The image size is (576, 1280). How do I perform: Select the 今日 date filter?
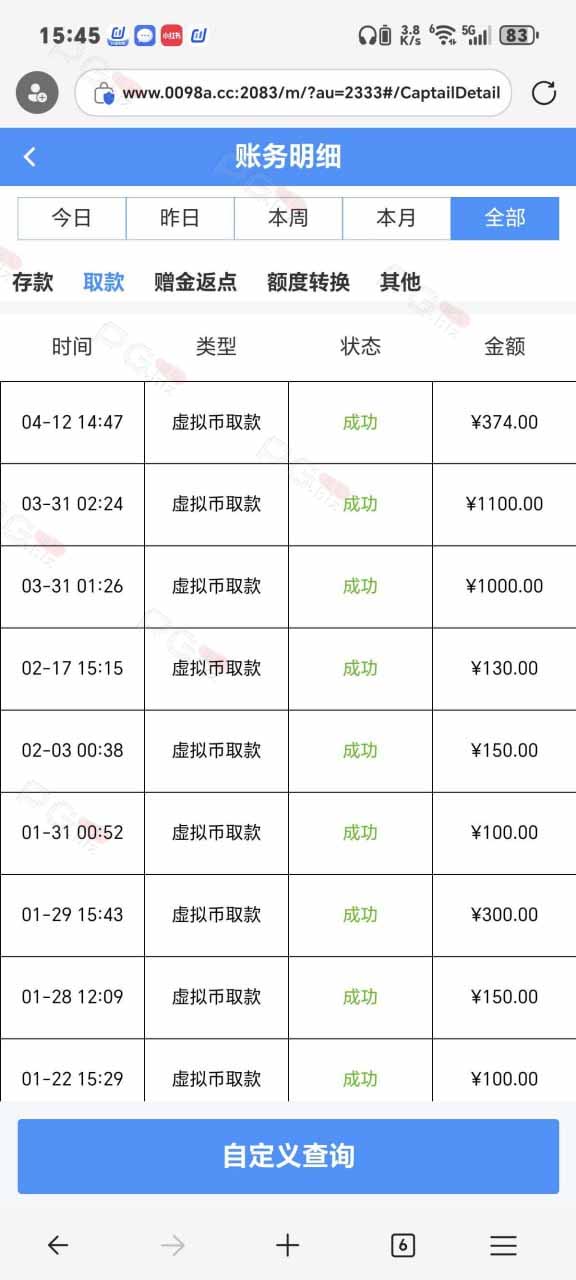(72, 218)
